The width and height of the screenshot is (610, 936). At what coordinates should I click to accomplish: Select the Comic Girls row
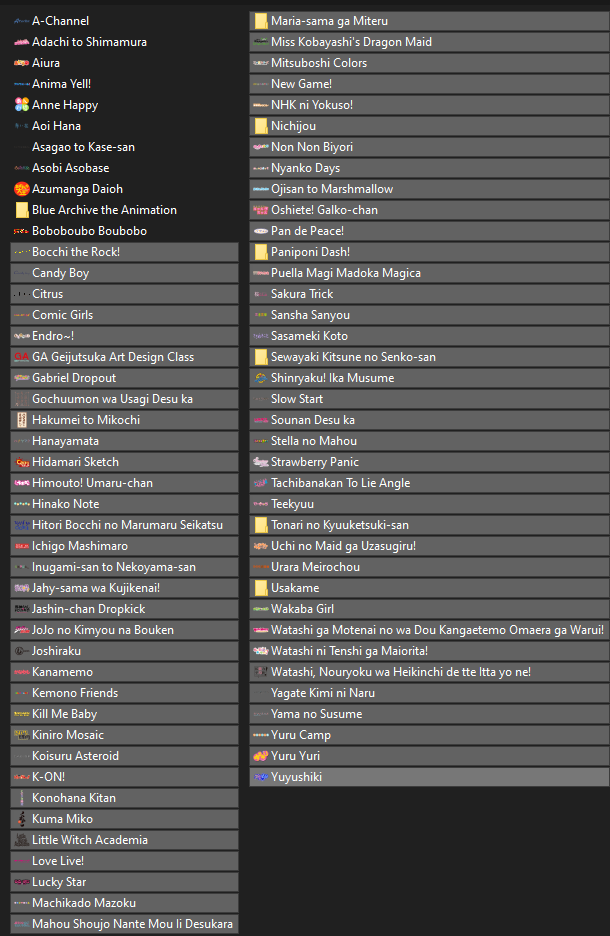124,315
